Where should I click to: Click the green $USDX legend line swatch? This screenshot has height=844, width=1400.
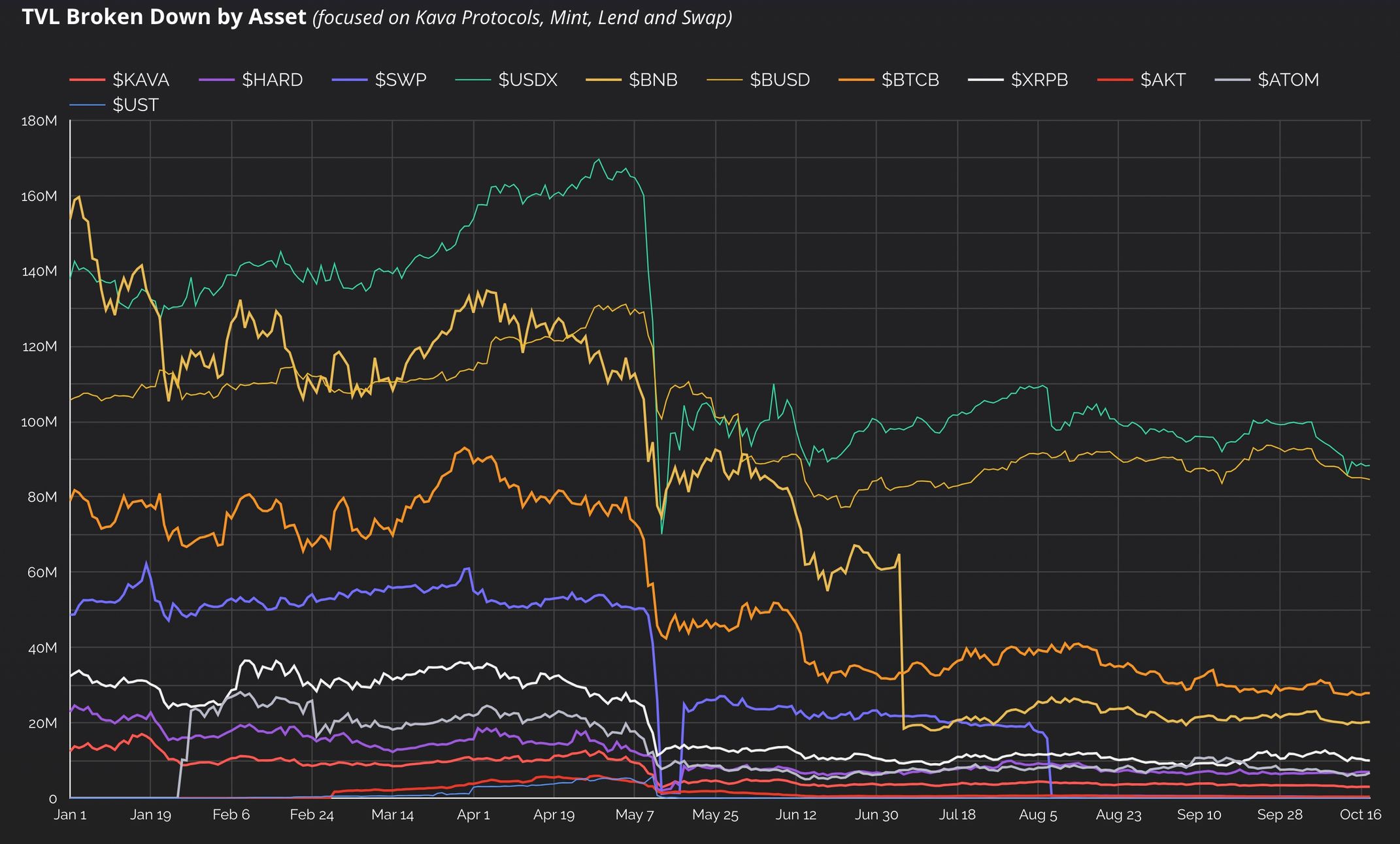coord(473,80)
